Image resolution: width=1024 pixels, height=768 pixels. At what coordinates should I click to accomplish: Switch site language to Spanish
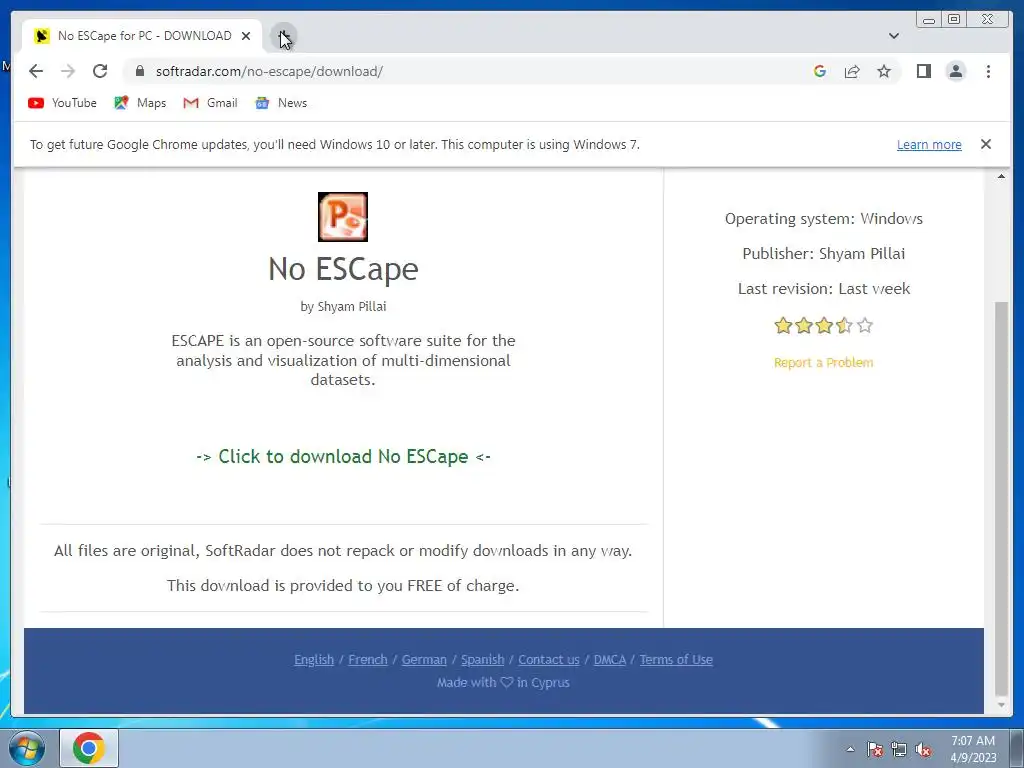(x=483, y=660)
